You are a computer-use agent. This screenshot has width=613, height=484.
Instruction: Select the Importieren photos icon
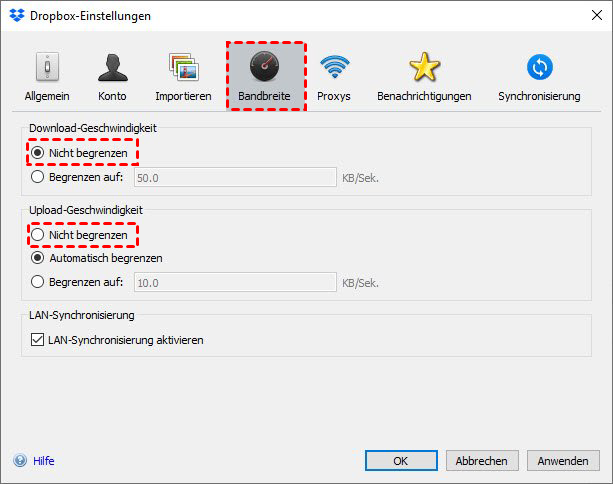(x=184, y=67)
